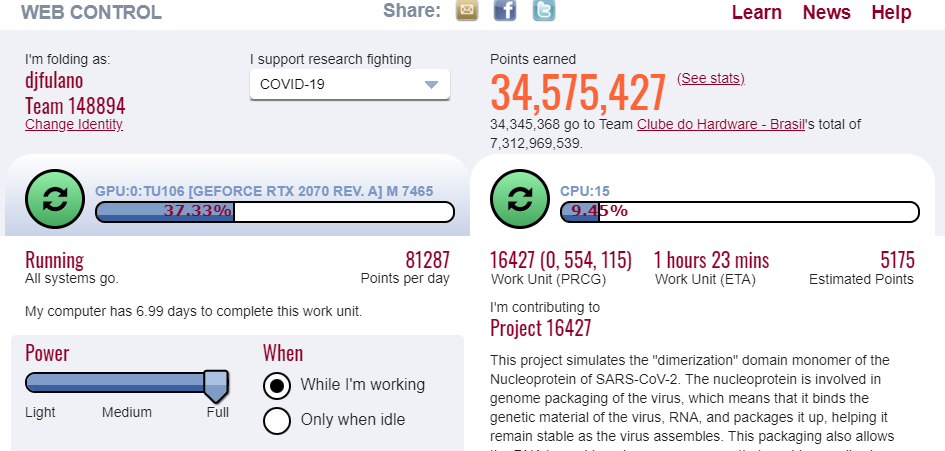Click the blue arrow of research dropdown
Screen dimensions: 945x451
click(432, 84)
